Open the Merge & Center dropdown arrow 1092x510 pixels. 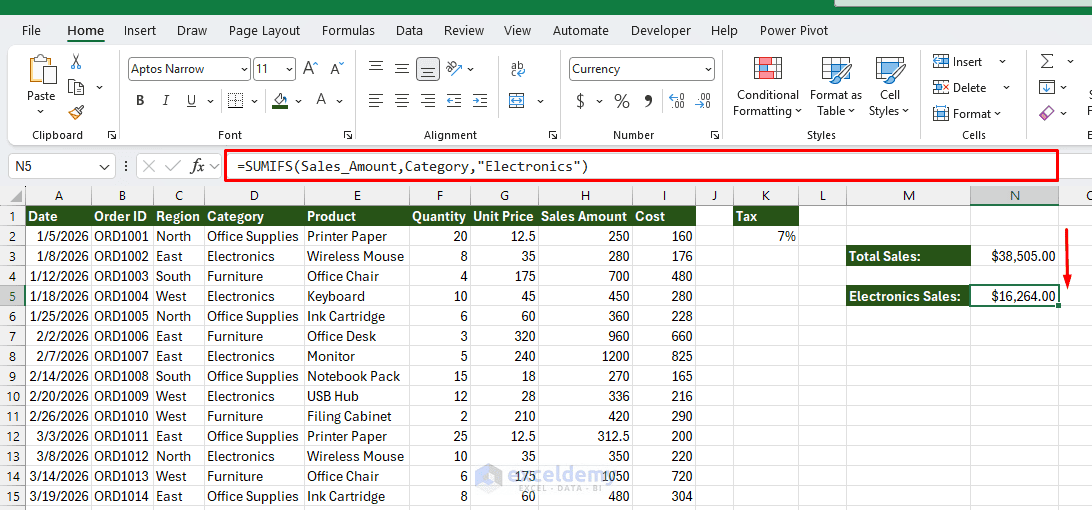click(542, 101)
